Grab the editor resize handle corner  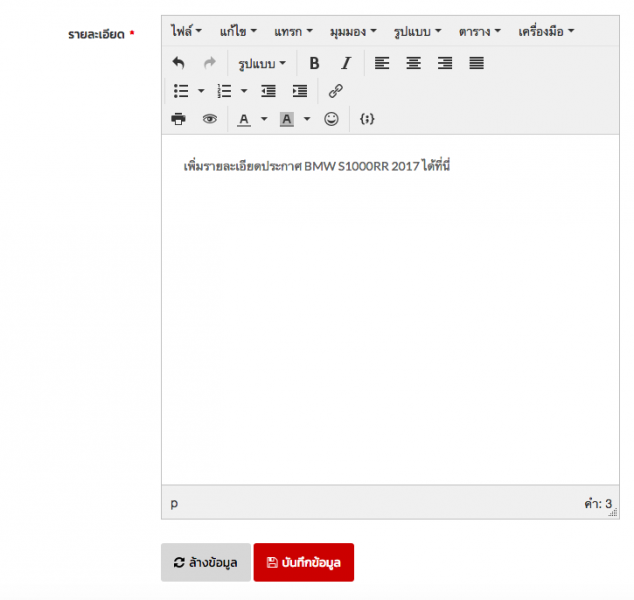[613, 513]
